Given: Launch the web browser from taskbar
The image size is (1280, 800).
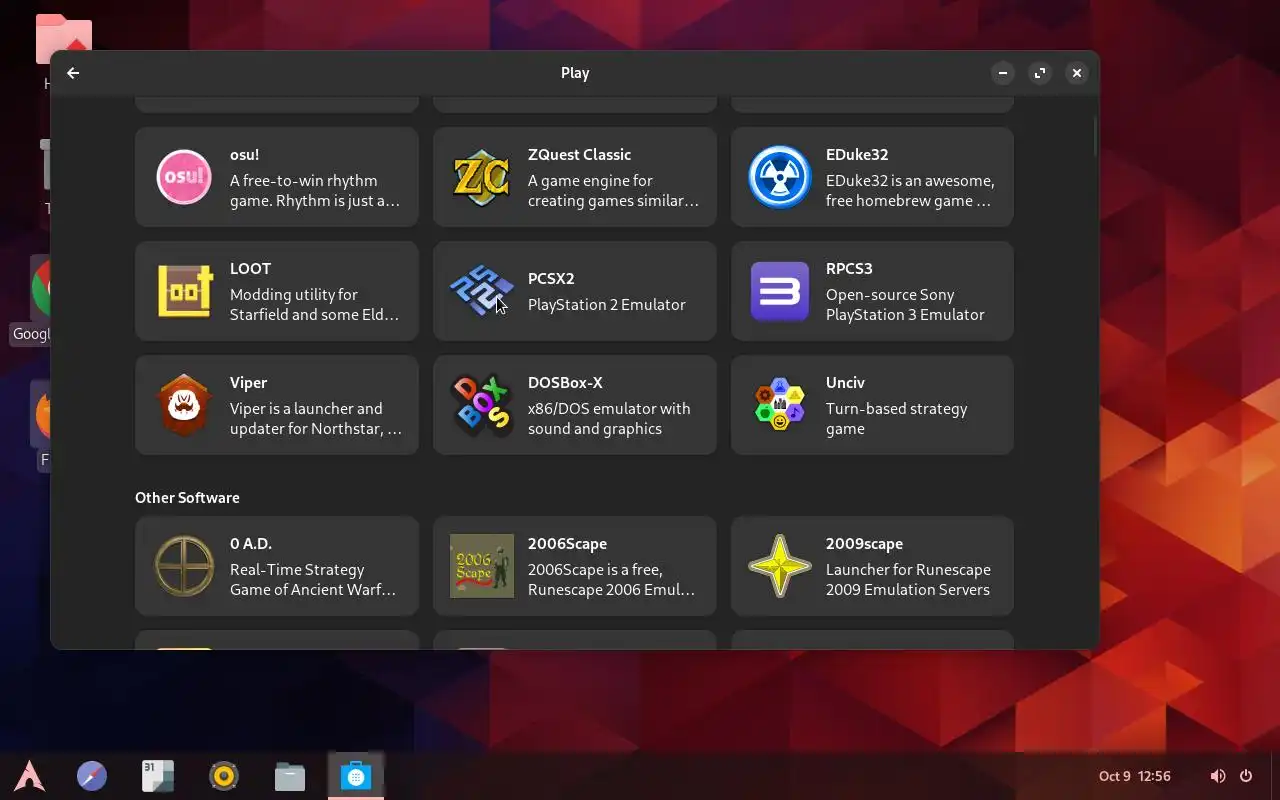Looking at the screenshot, I should (x=92, y=776).
